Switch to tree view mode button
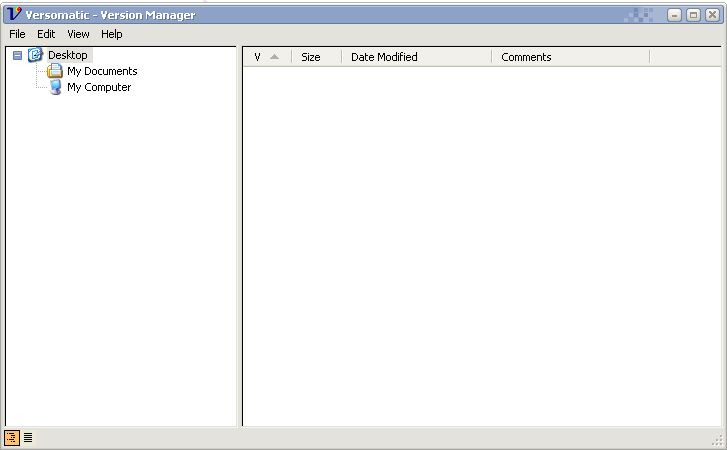Image resolution: width=727 pixels, height=450 pixels. [x=12, y=437]
